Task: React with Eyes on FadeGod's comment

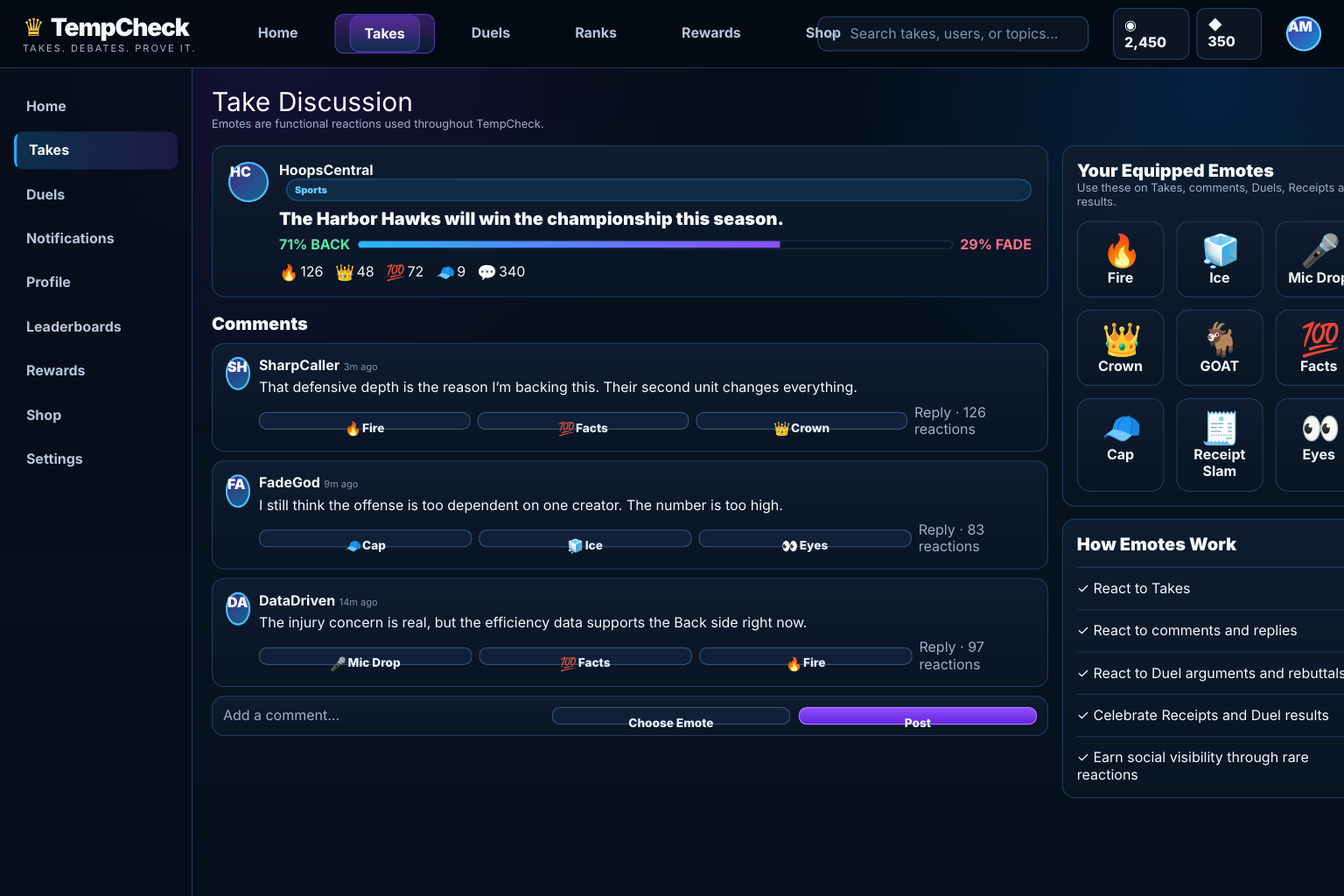Action: [x=805, y=539]
